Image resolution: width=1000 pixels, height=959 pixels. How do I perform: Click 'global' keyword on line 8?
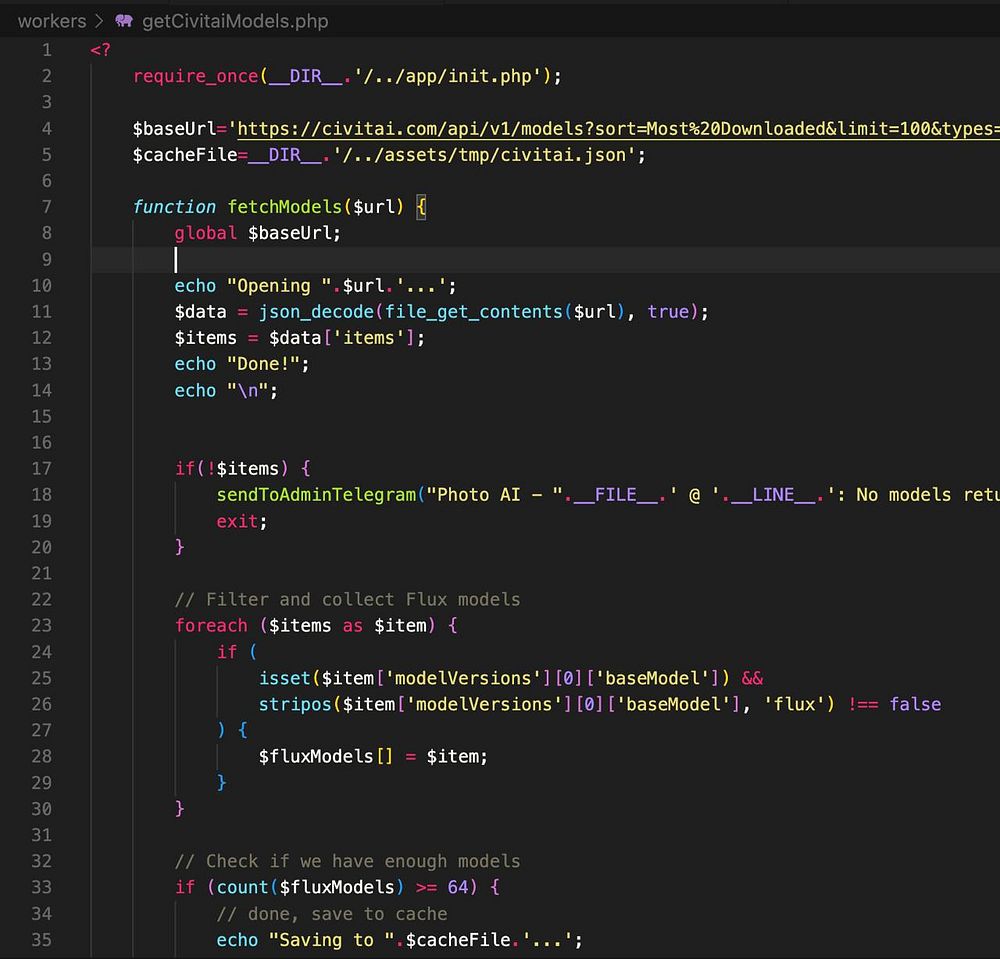click(205, 233)
